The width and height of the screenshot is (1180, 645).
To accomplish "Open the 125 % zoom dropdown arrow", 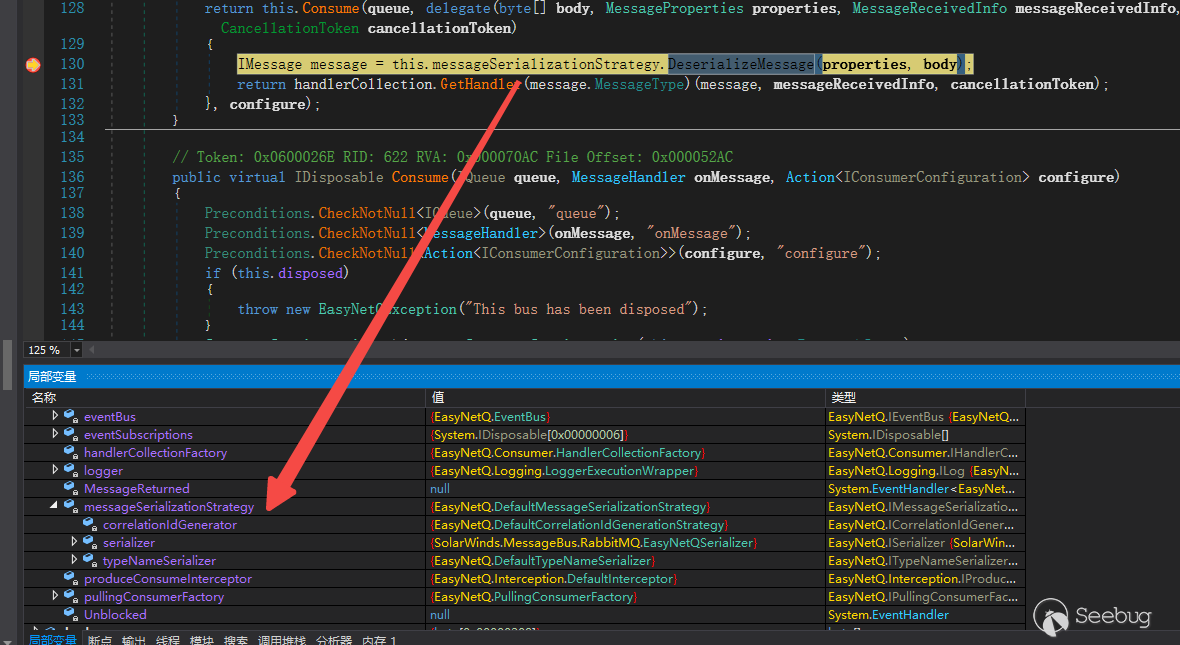I will point(76,350).
